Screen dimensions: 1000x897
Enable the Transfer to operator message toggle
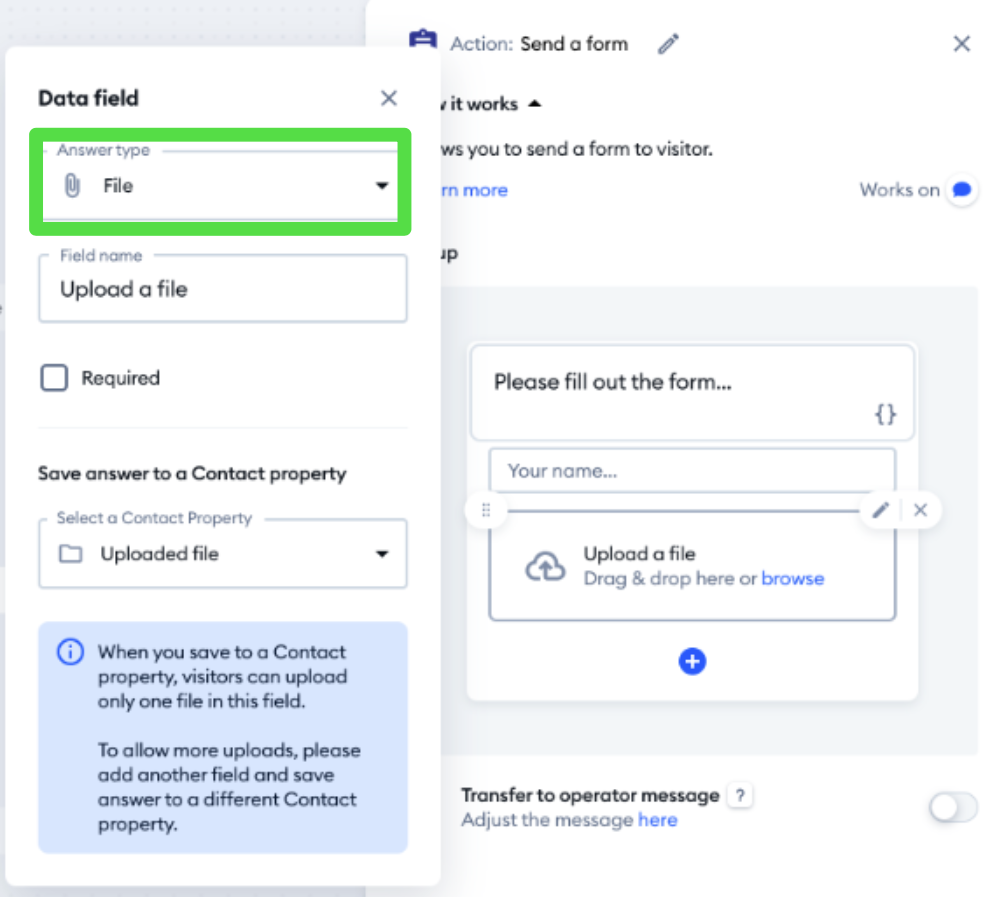[951, 808]
